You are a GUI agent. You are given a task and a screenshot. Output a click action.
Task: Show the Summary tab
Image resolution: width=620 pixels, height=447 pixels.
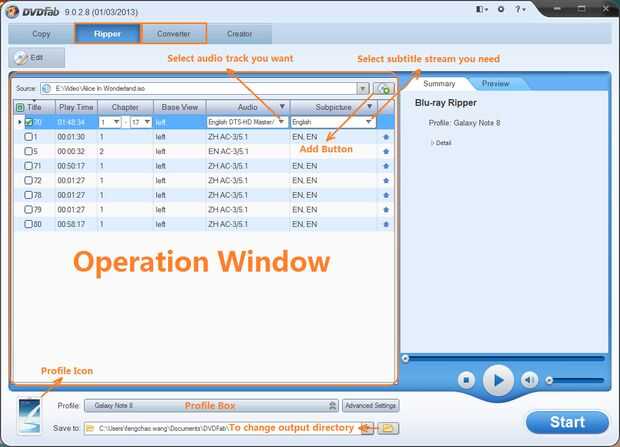[x=439, y=83]
